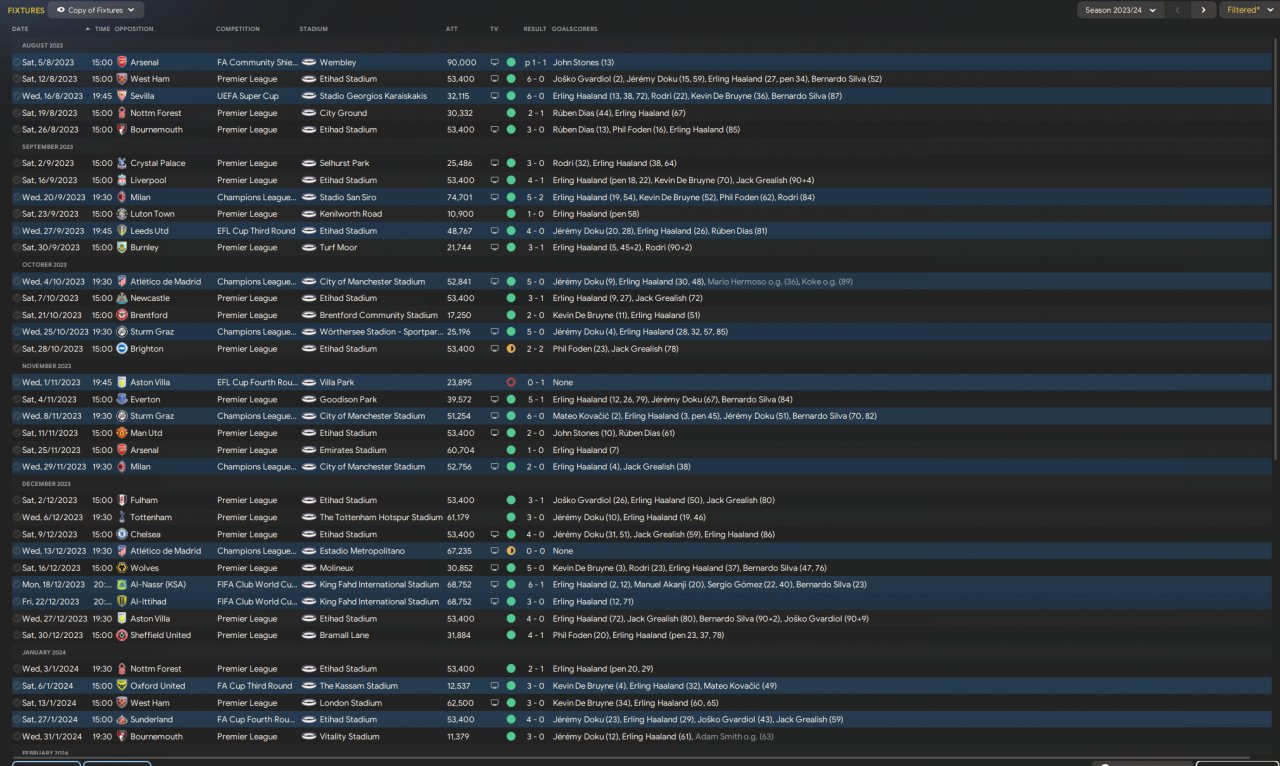1280x766 pixels.
Task: Click the Luton Town club badge
Action: pyautogui.click(x=122, y=214)
